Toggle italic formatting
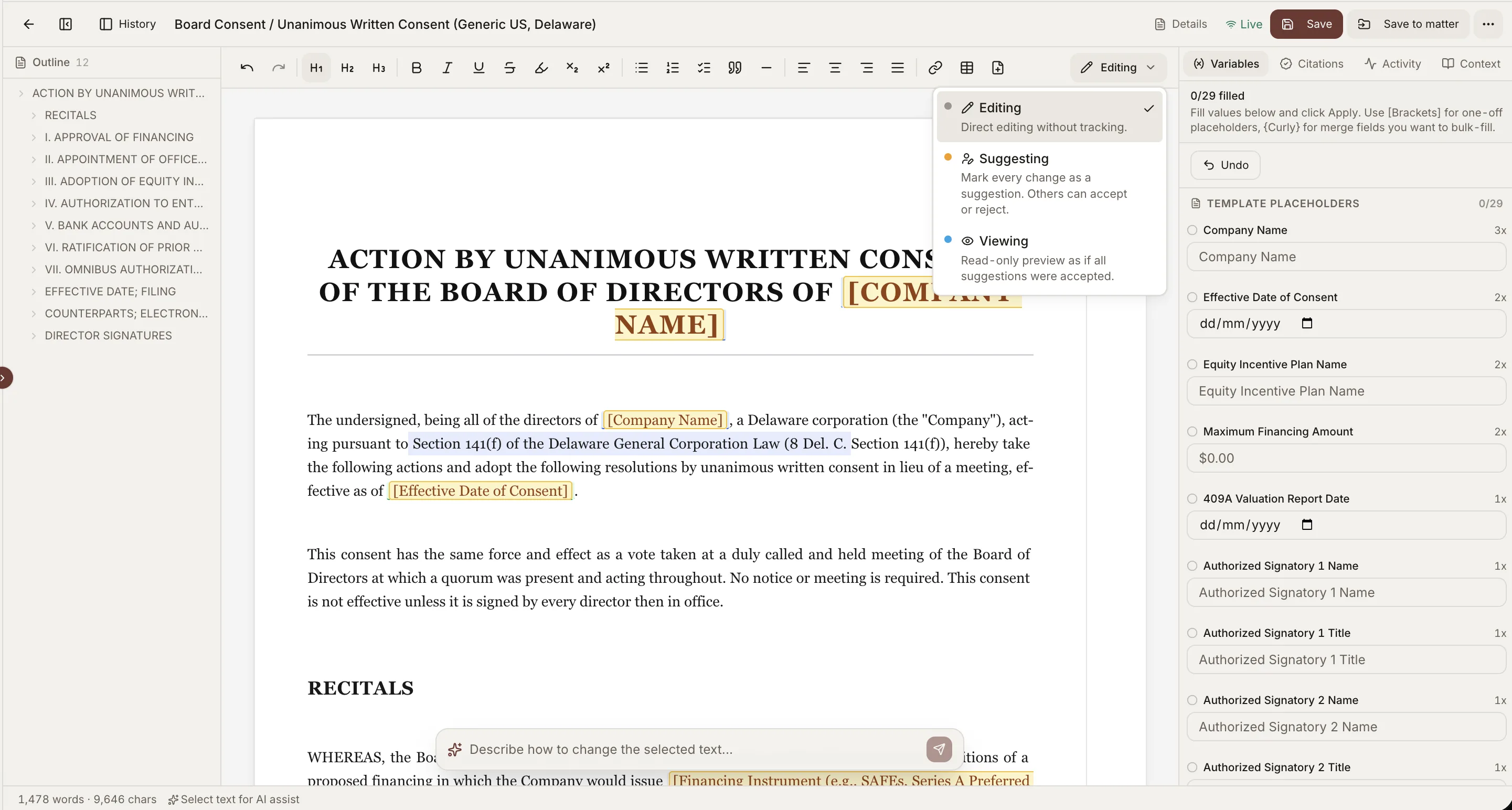The width and height of the screenshot is (1512, 810). [x=448, y=68]
